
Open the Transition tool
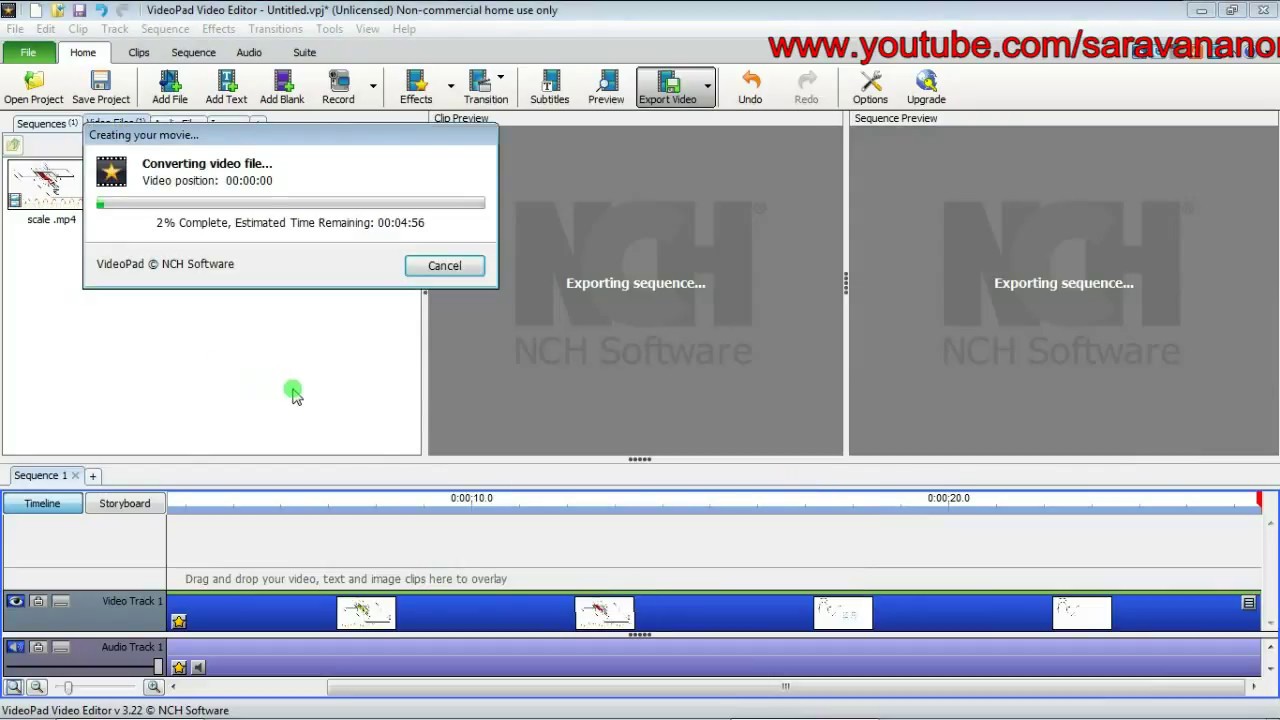(486, 87)
